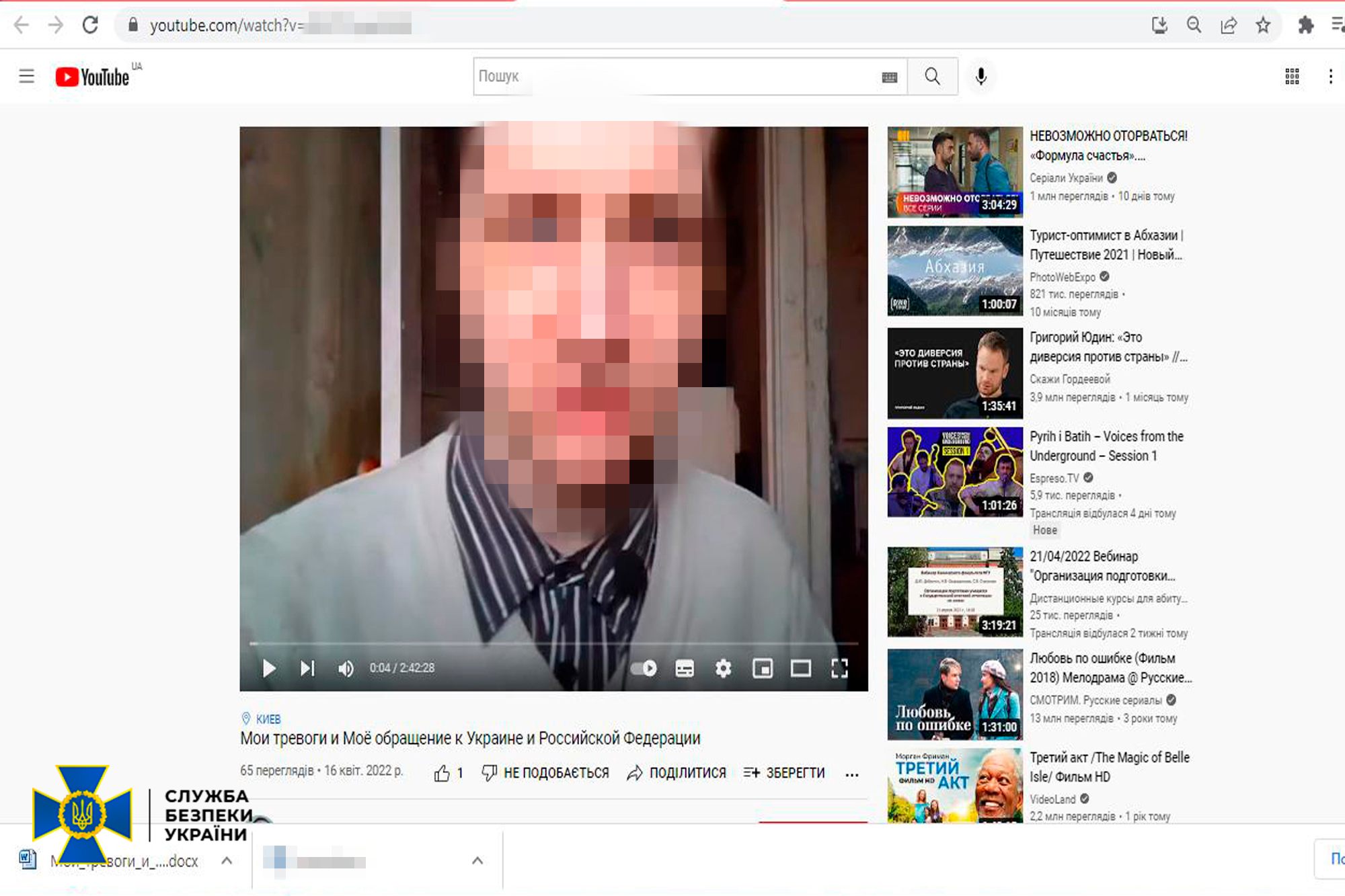The image size is (1345, 896).
Task: Open the YouTube apps grid
Action: click(1292, 77)
